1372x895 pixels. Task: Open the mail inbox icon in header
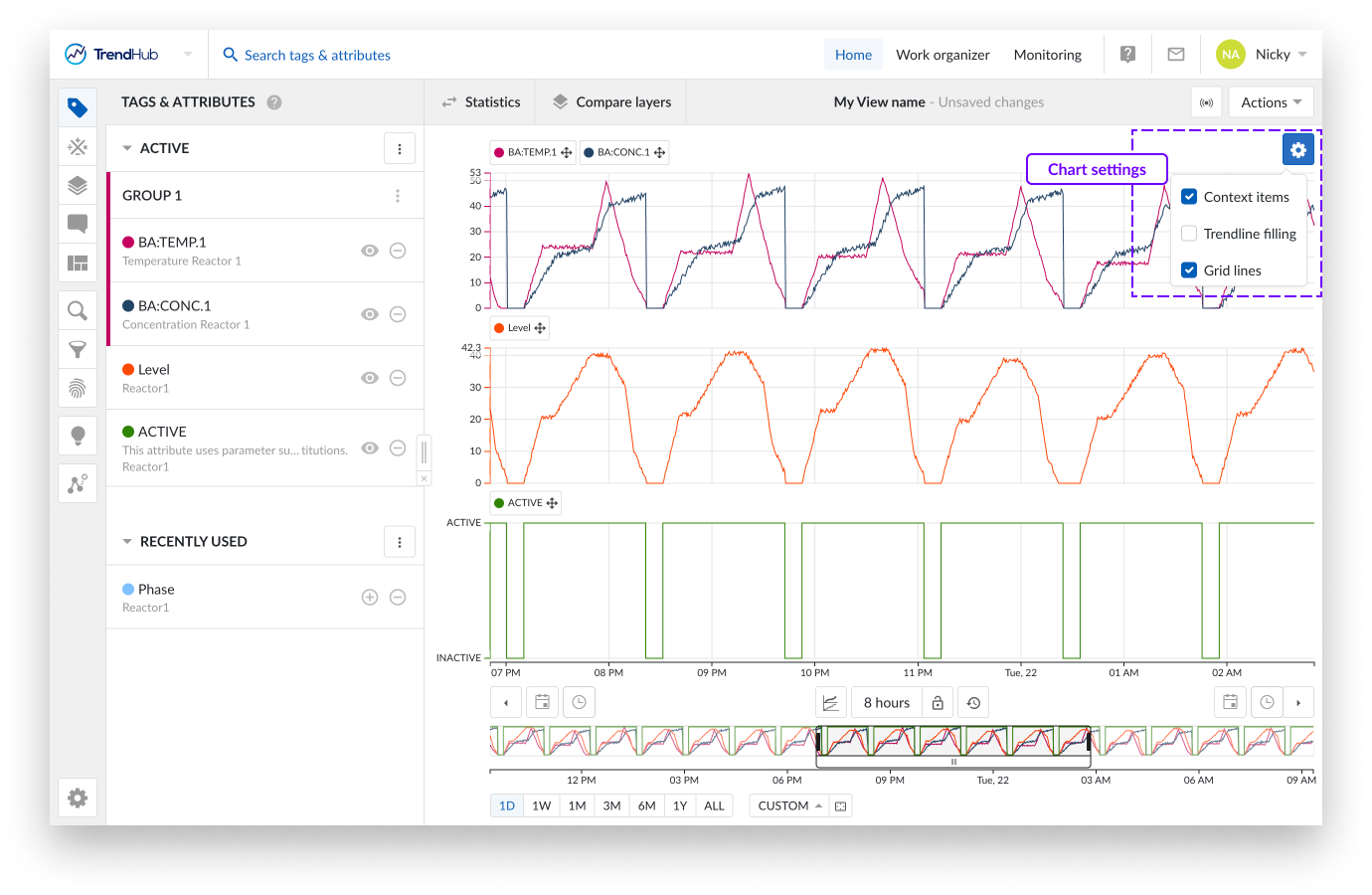tap(1175, 55)
